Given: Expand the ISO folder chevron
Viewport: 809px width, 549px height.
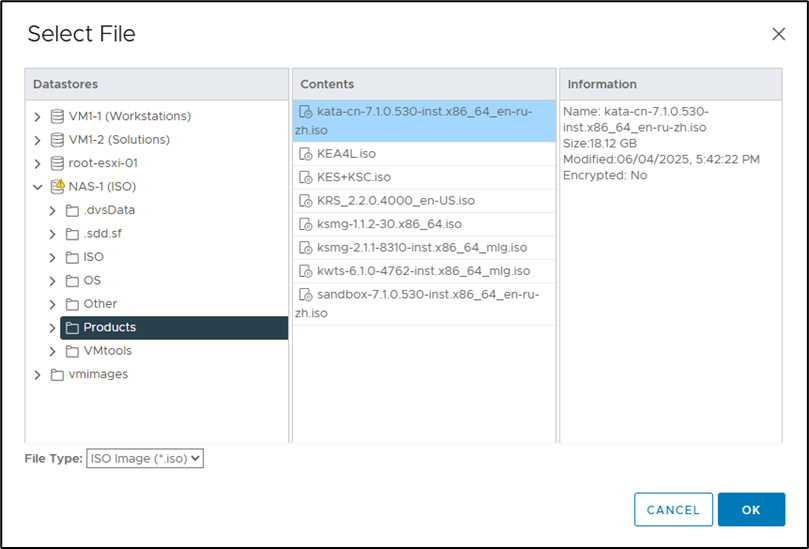Looking at the screenshot, I should (52, 257).
